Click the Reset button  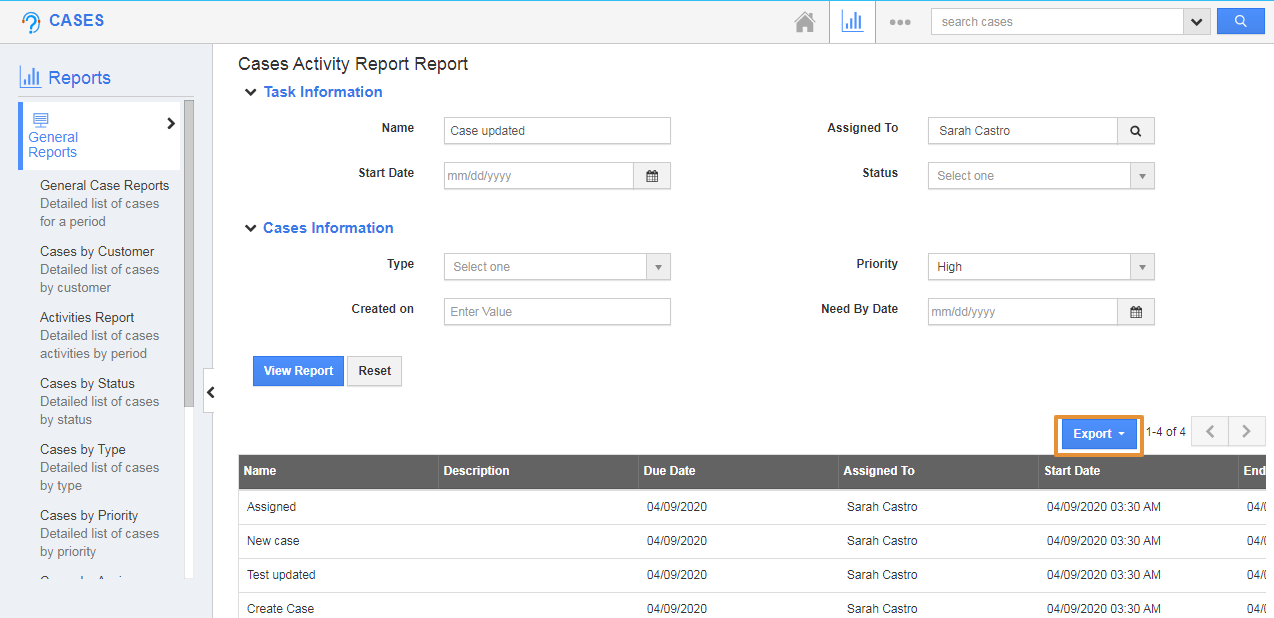coord(375,371)
